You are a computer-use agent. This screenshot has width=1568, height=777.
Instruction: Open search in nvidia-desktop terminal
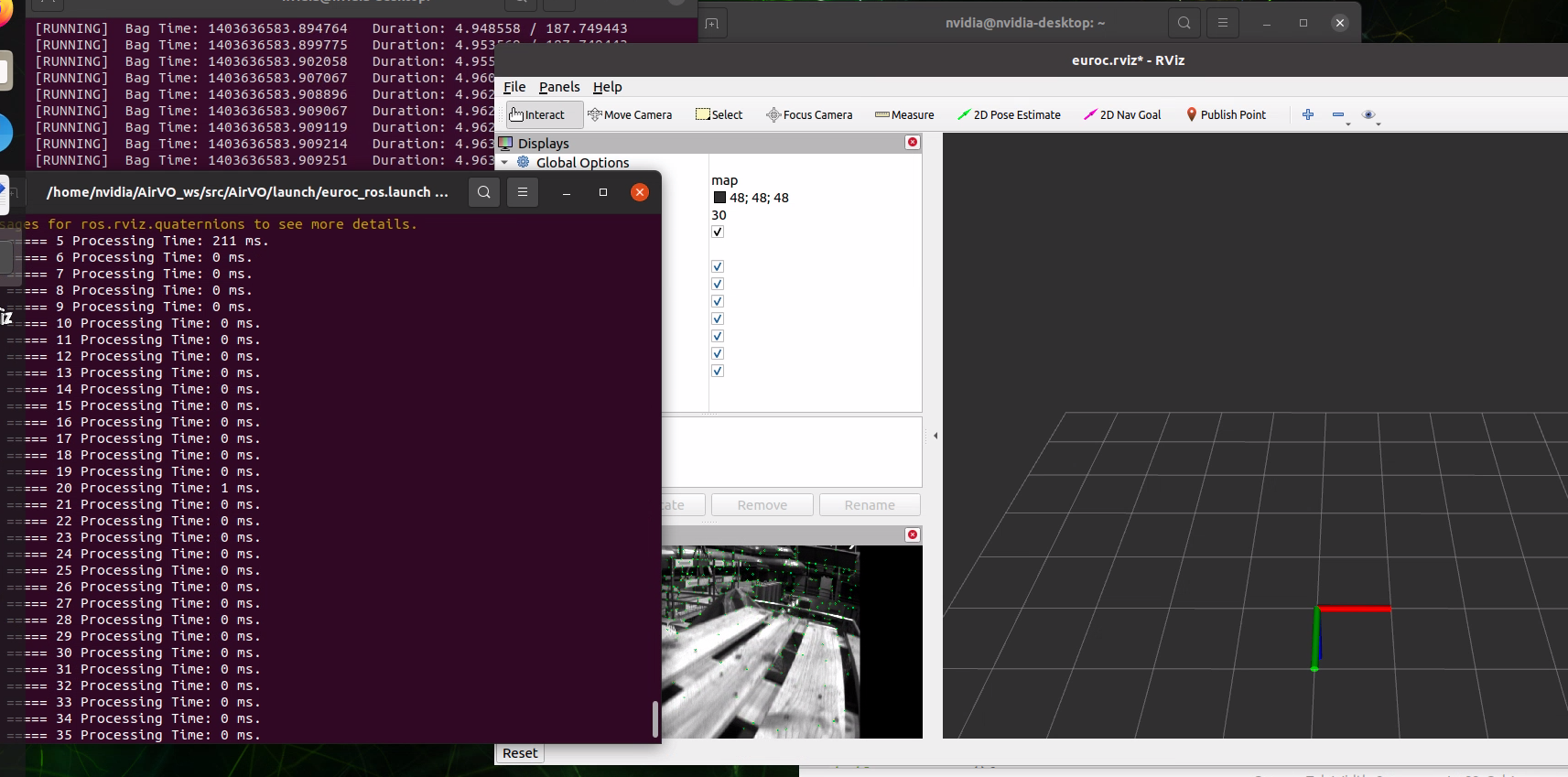tap(1184, 23)
